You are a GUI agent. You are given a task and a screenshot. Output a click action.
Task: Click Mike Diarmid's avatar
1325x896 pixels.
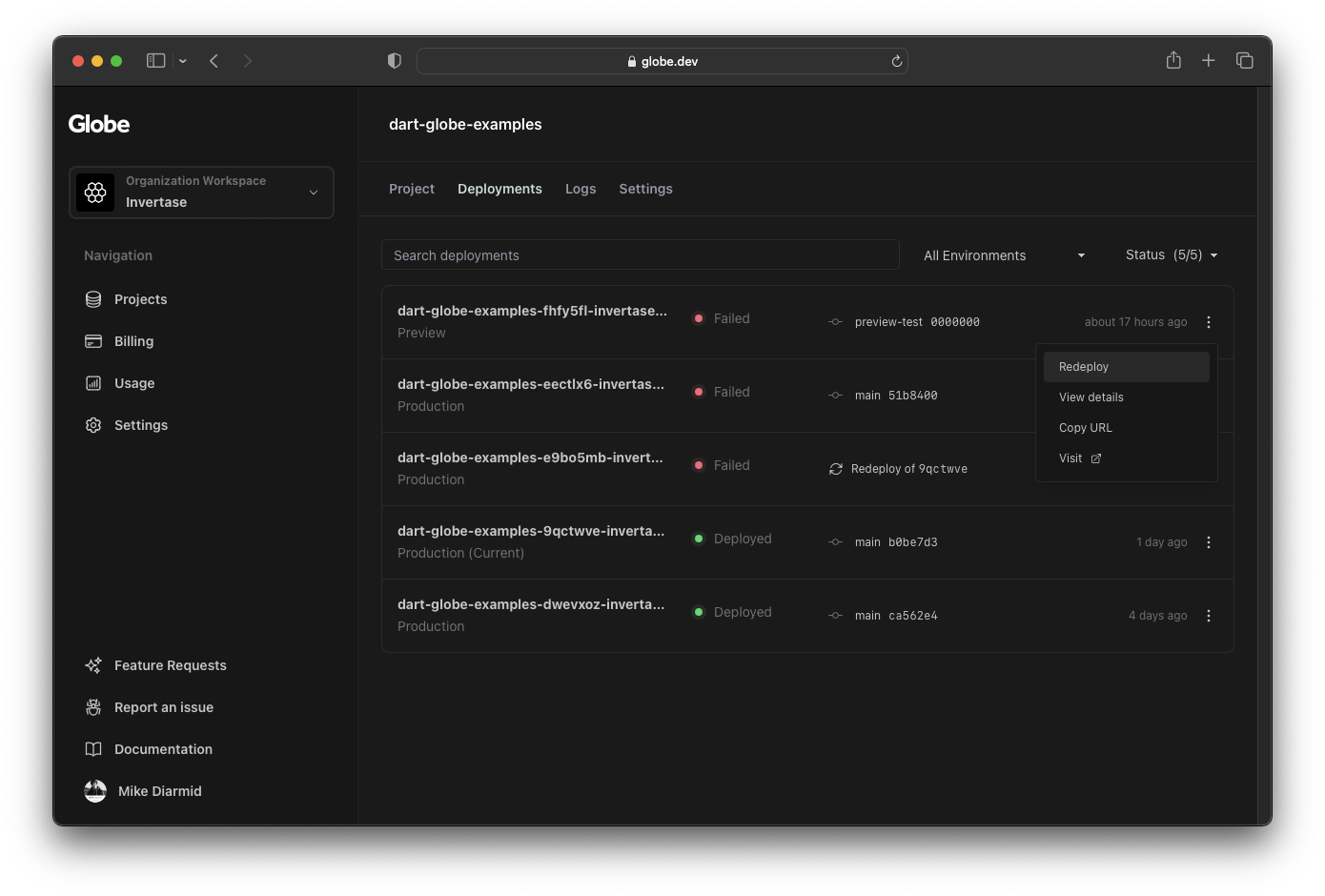(95, 791)
